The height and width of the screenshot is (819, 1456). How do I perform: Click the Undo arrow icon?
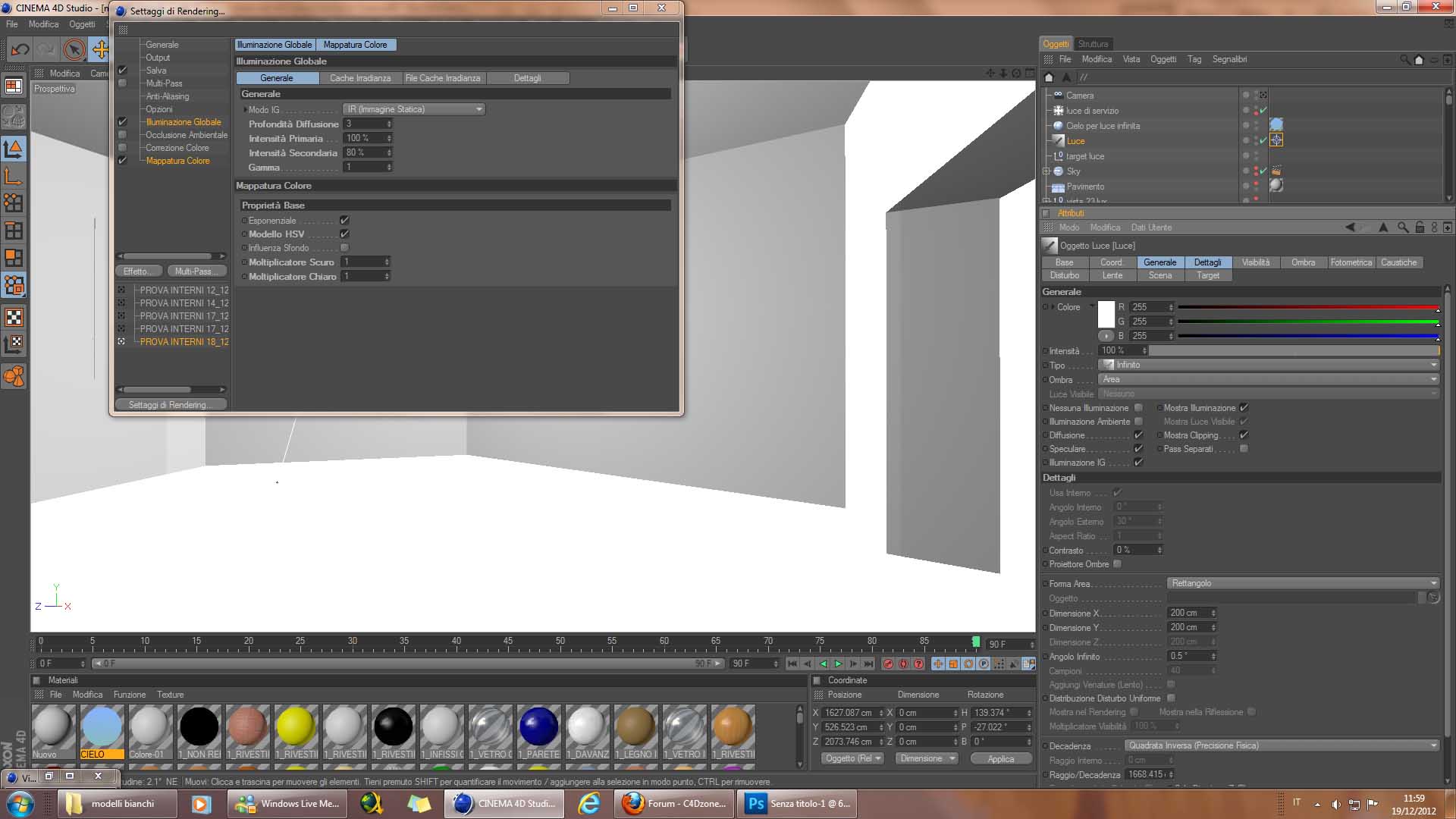pos(20,50)
